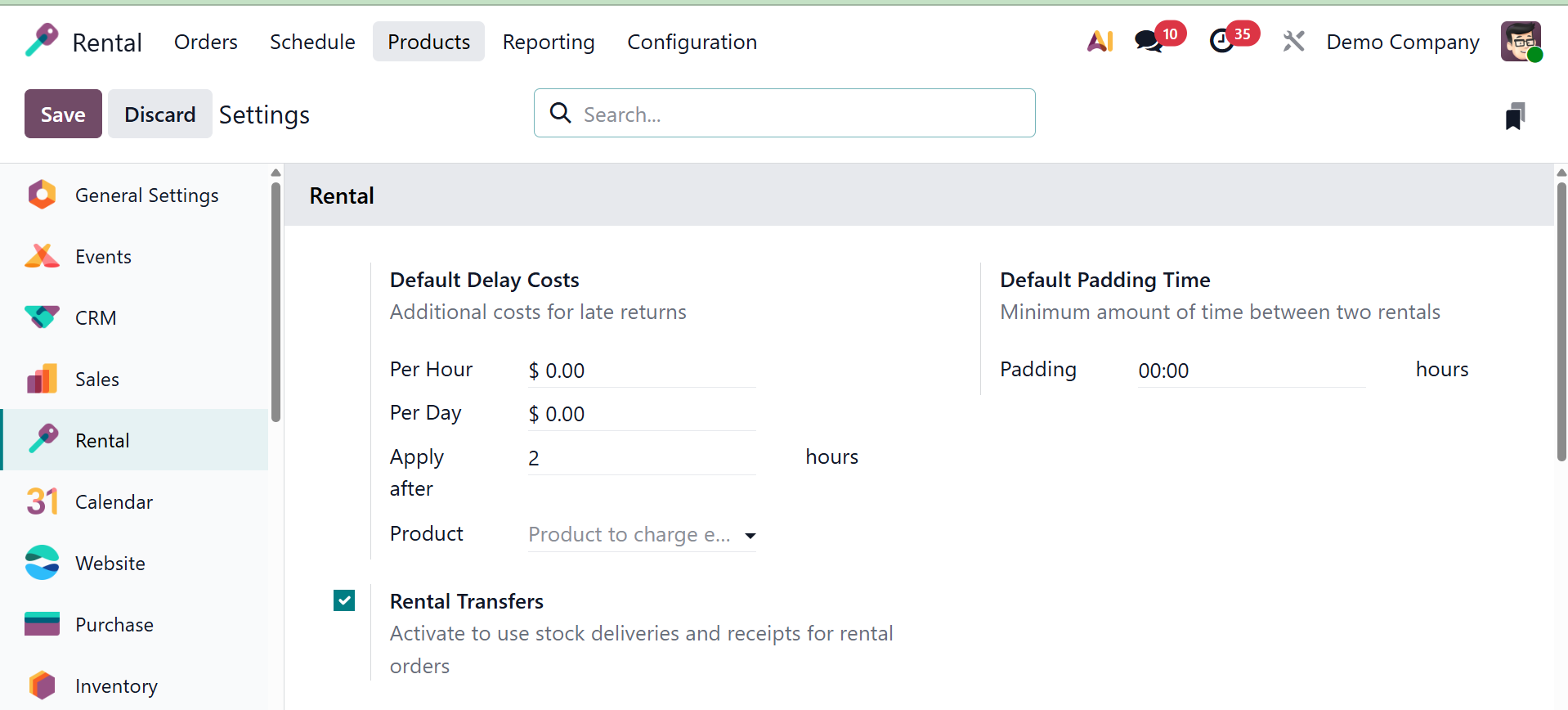The image size is (1568, 710).
Task: Click the Rental app key icon
Action: [x=42, y=41]
